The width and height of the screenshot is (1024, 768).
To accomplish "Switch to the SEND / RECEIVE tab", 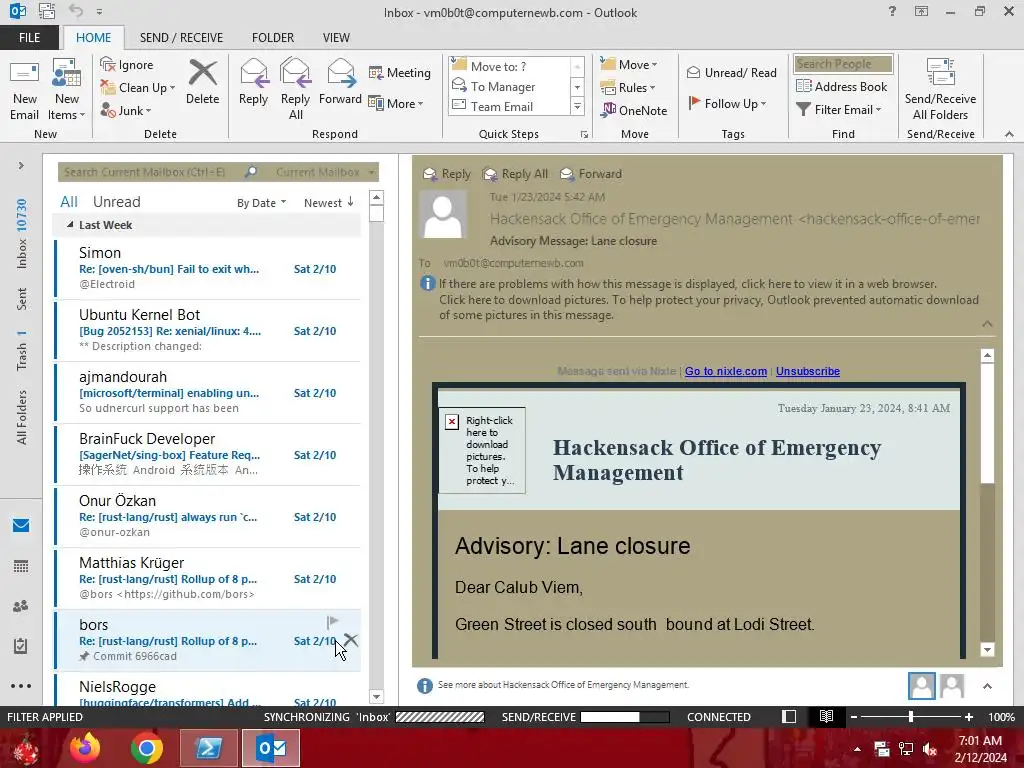I will pyautogui.click(x=182, y=37).
